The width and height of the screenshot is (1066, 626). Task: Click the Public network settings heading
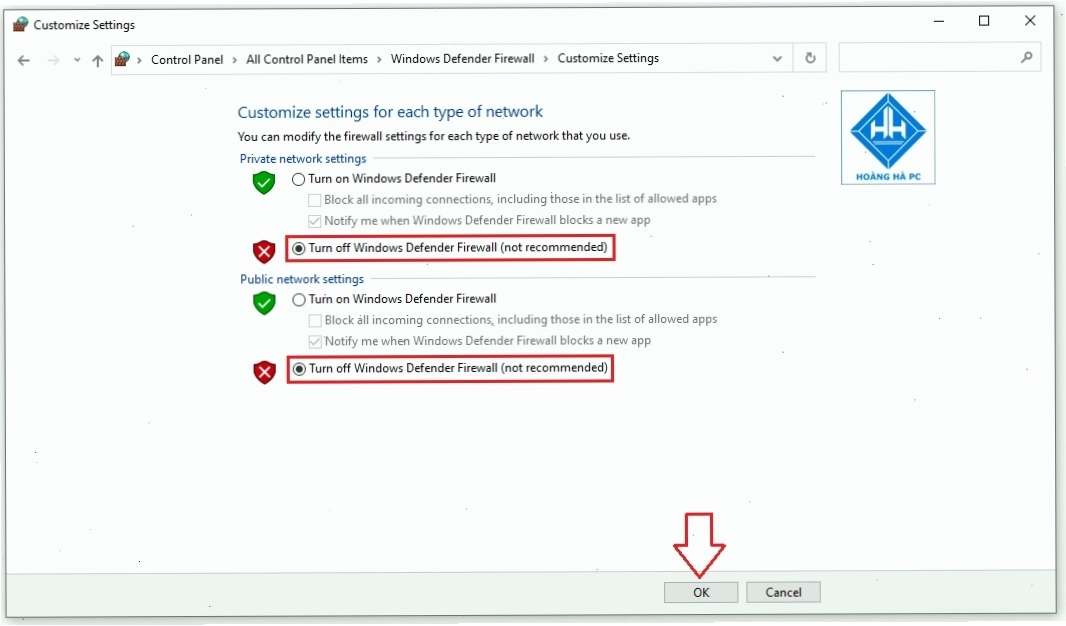[302, 279]
